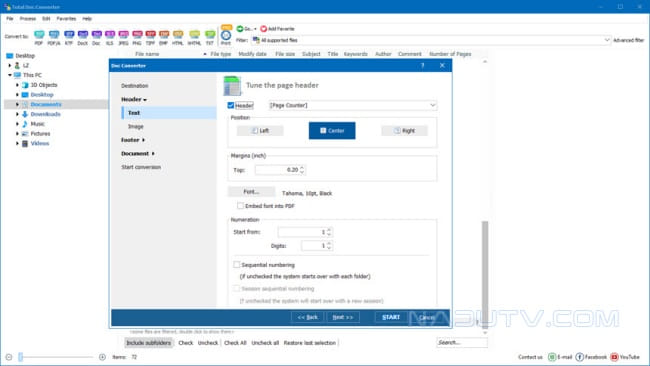Click the thumbnail zoom slider handle
The width and height of the screenshot is (650, 366).
(x=20, y=357)
